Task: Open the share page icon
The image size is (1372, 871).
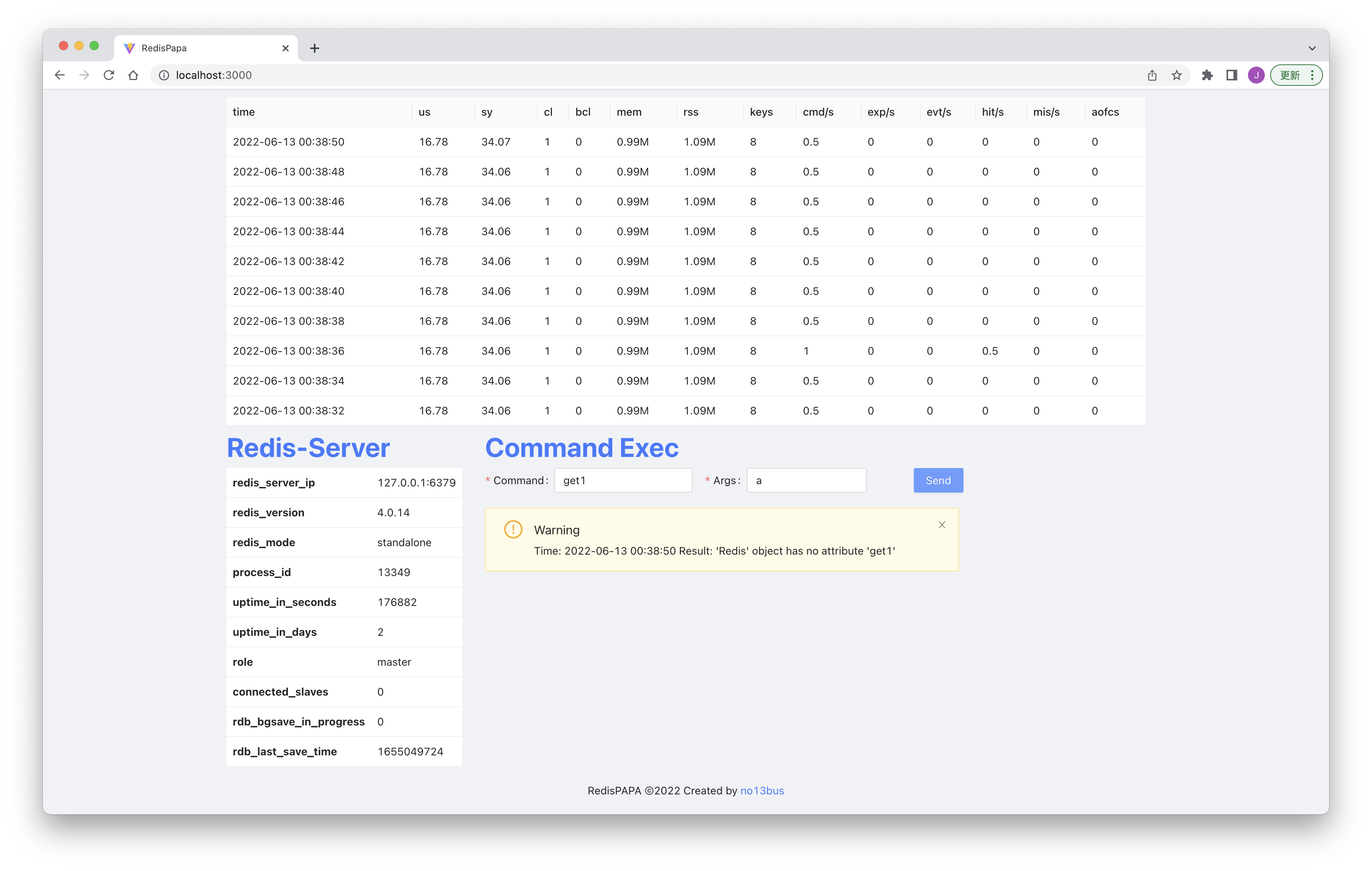Action: 1152,75
